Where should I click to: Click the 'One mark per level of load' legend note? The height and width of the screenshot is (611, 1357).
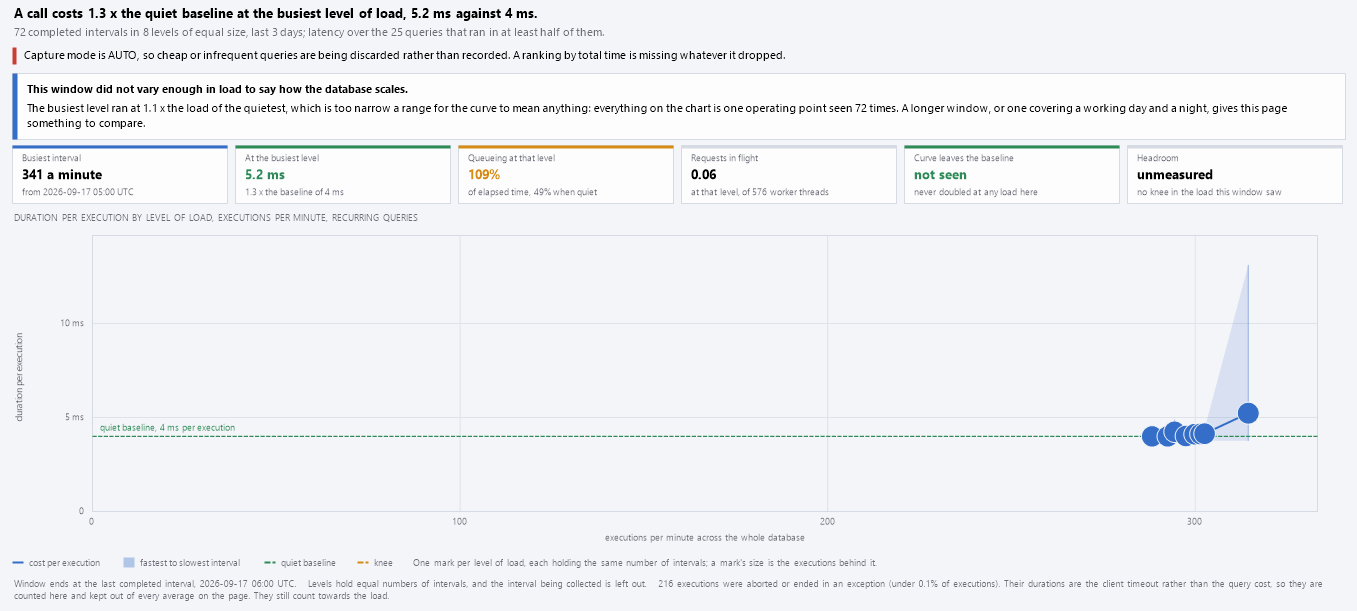pyautogui.click(x=645, y=563)
